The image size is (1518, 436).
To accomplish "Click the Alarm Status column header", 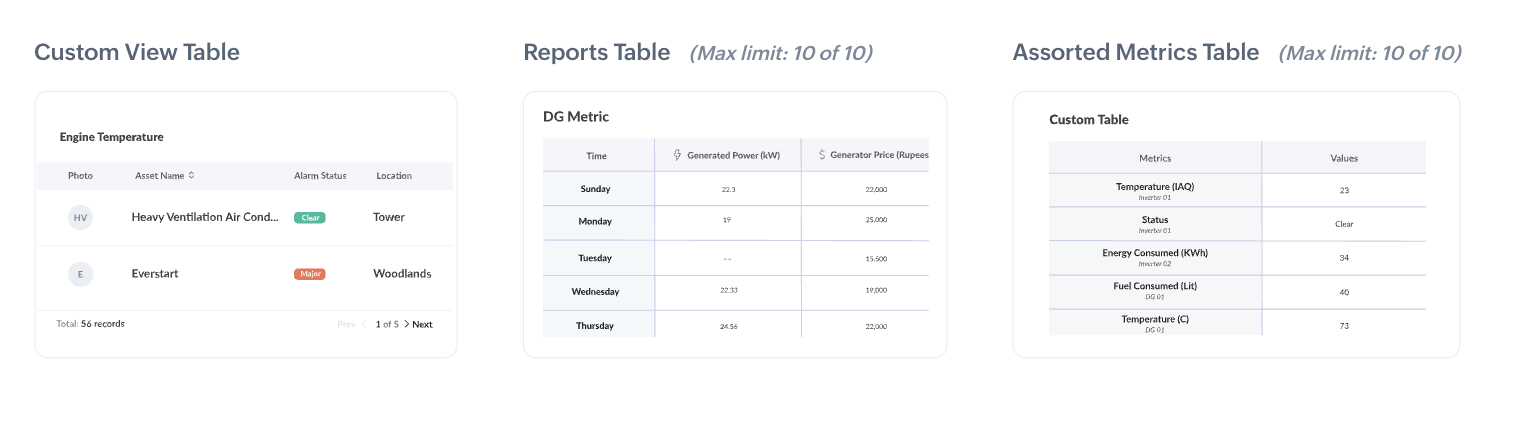I will point(320,175).
